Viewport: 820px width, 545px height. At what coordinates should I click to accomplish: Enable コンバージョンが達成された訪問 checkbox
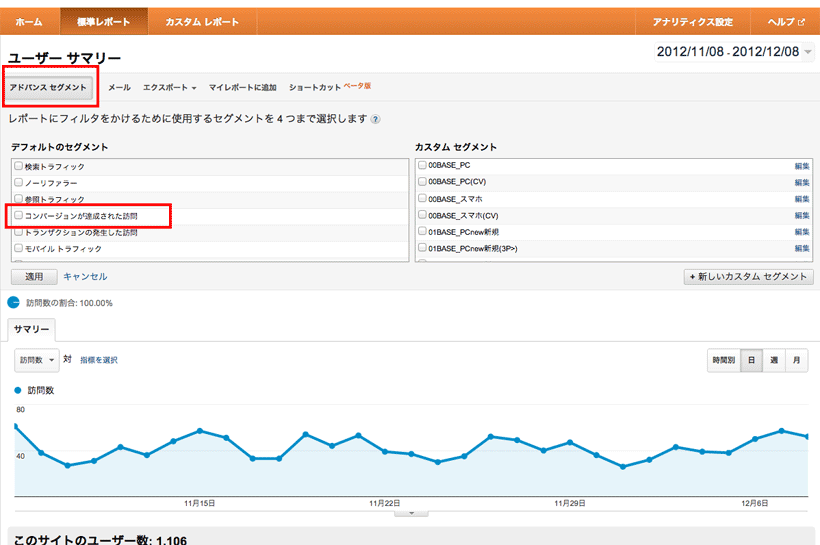point(19,215)
